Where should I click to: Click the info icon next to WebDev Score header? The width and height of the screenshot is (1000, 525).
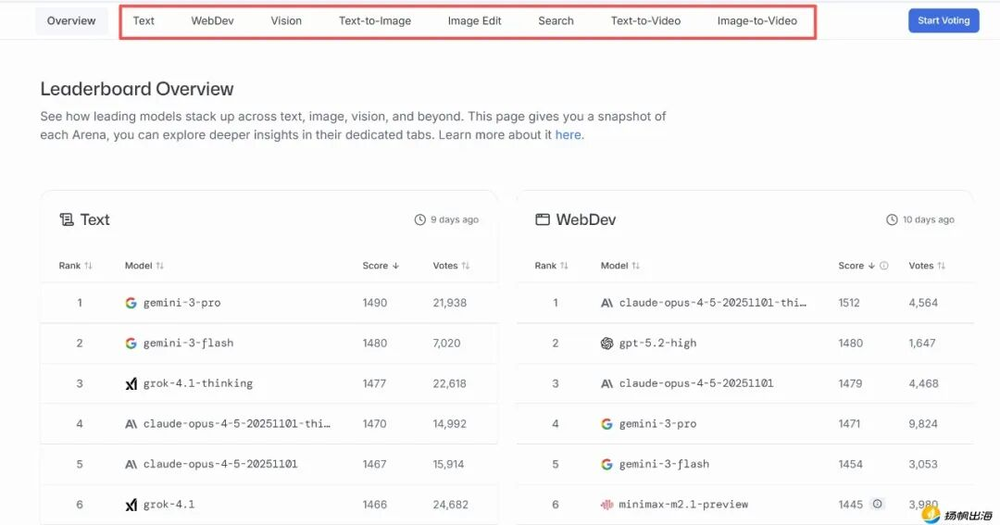(x=883, y=266)
